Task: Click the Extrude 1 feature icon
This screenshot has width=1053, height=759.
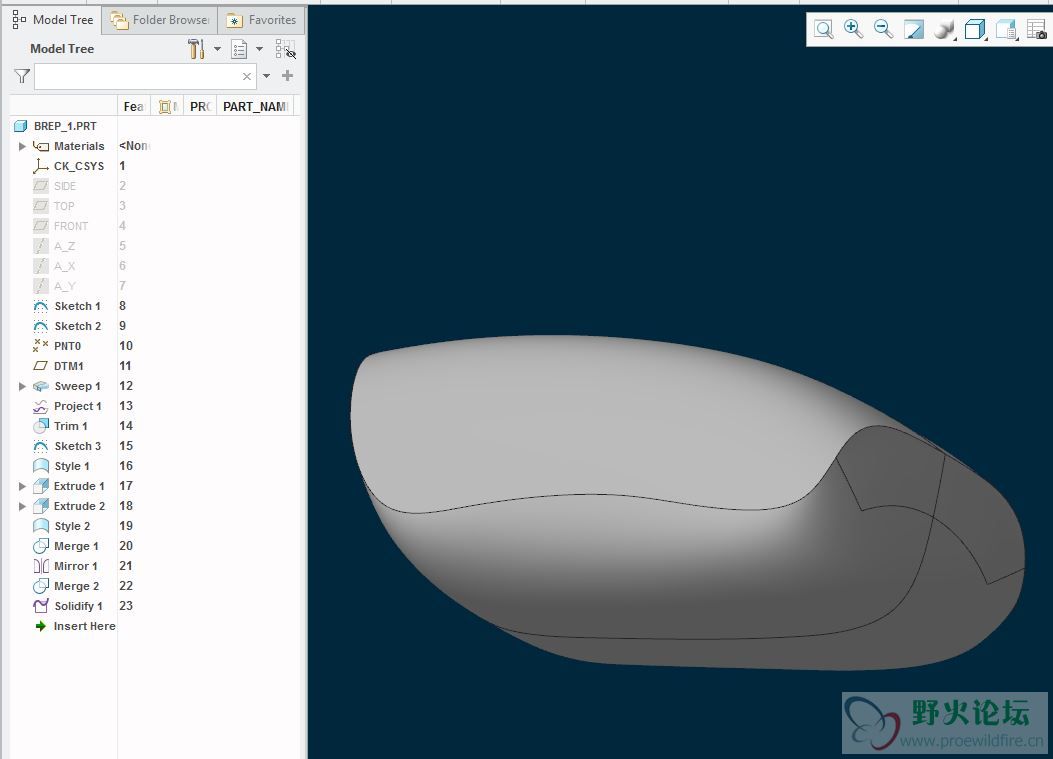Action: [x=41, y=486]
